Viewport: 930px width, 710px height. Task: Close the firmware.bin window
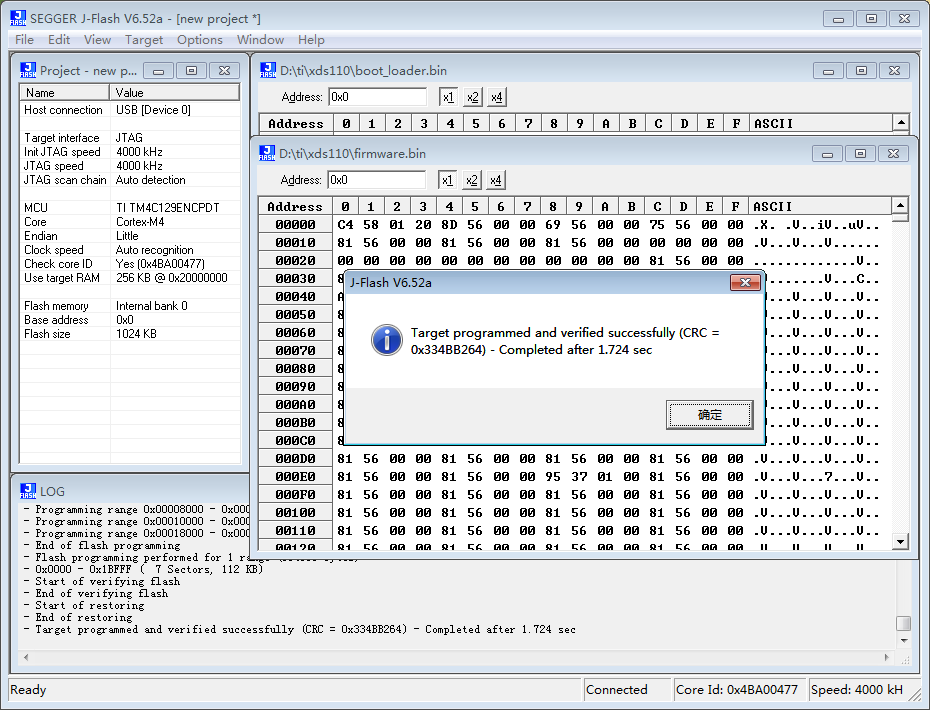893,154
